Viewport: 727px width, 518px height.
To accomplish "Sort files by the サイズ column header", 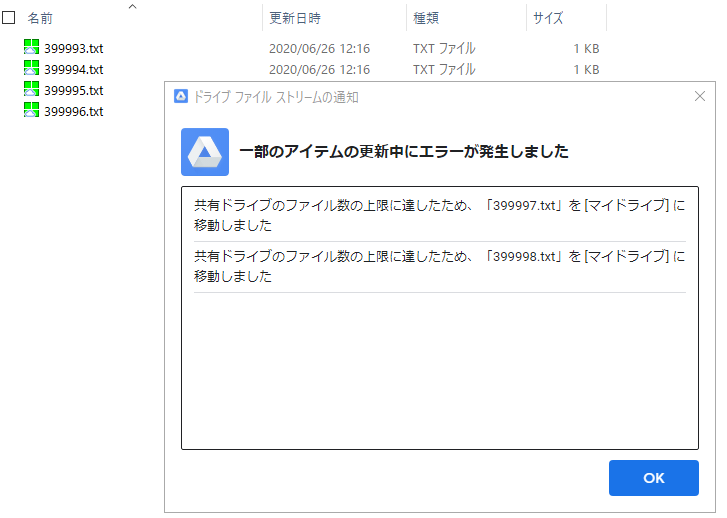I will pyautogui.click(x=548, y=18).
